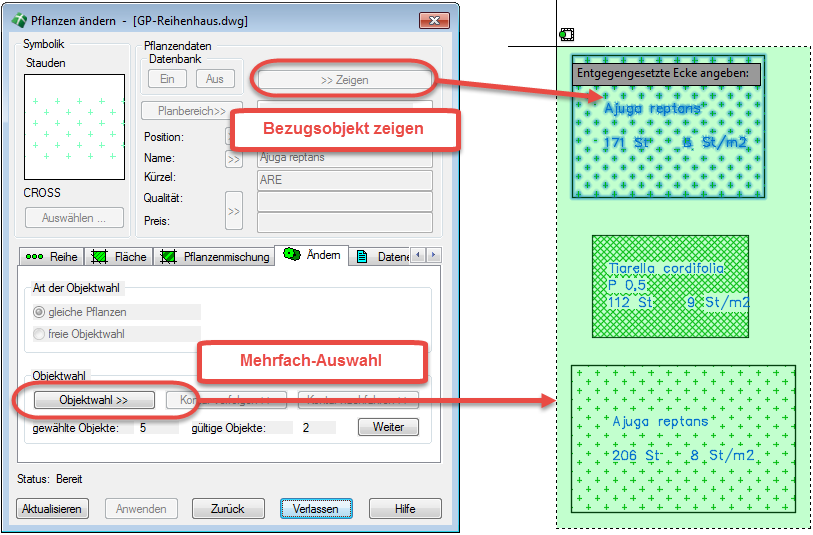Click the '>>' button beside Qualität and Preis
Image resolution: width=813 pixels, height=535 pixels.
[234, 211]
